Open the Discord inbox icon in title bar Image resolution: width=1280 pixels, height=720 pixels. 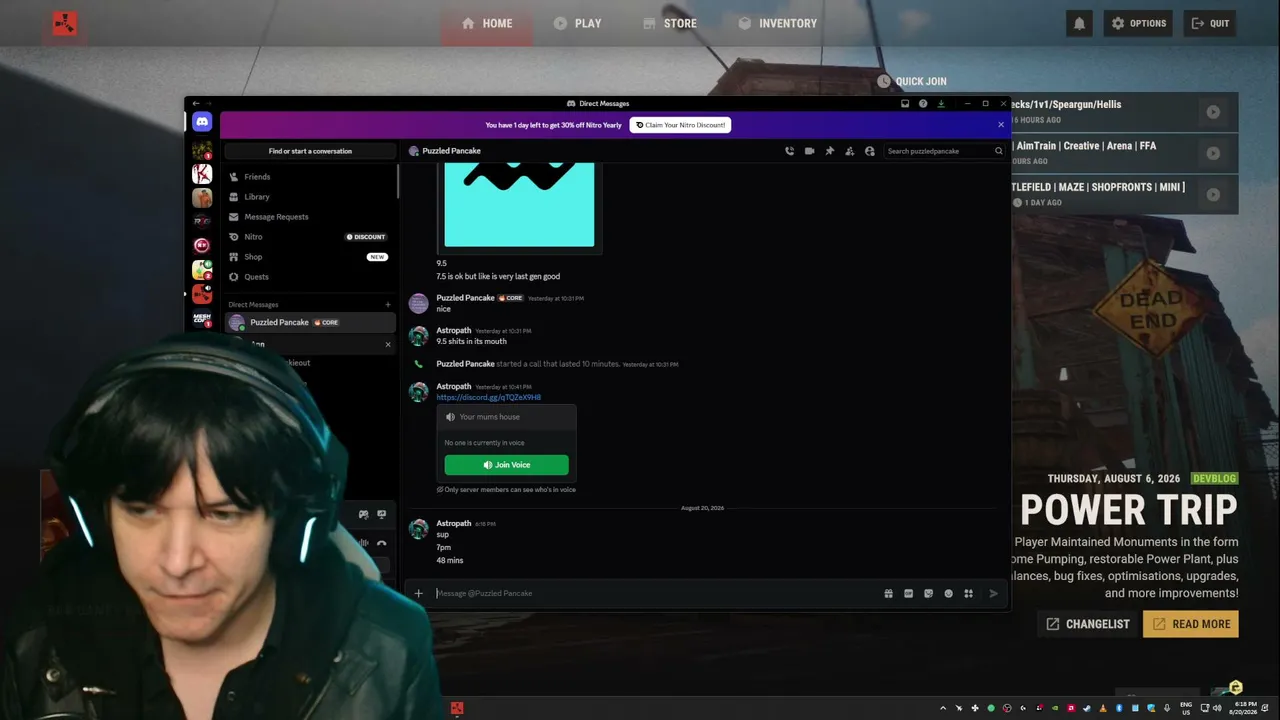(x=905, y=103)
